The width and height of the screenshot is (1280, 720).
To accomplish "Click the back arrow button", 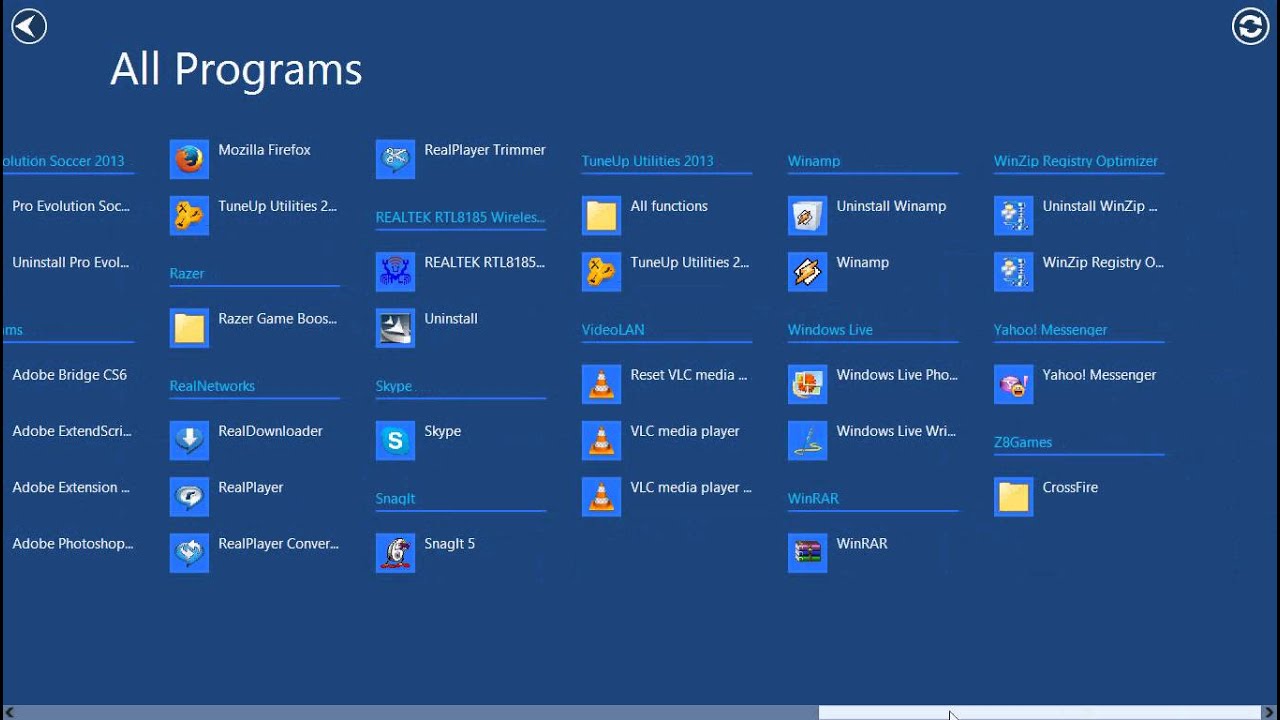I will pyautogui.click(x=29, y=26).
